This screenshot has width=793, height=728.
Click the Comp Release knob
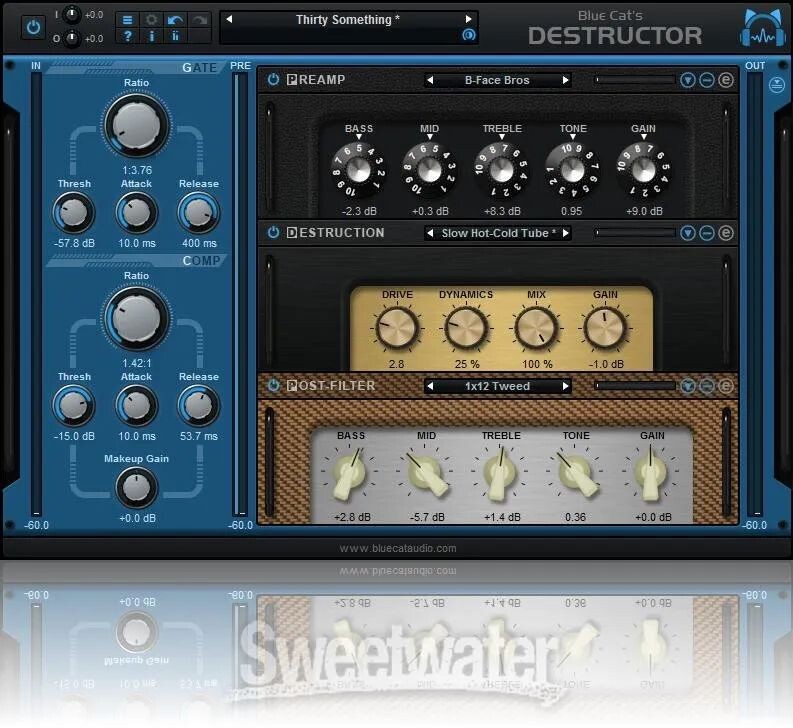pyautogui.click(x=199, y=406)
